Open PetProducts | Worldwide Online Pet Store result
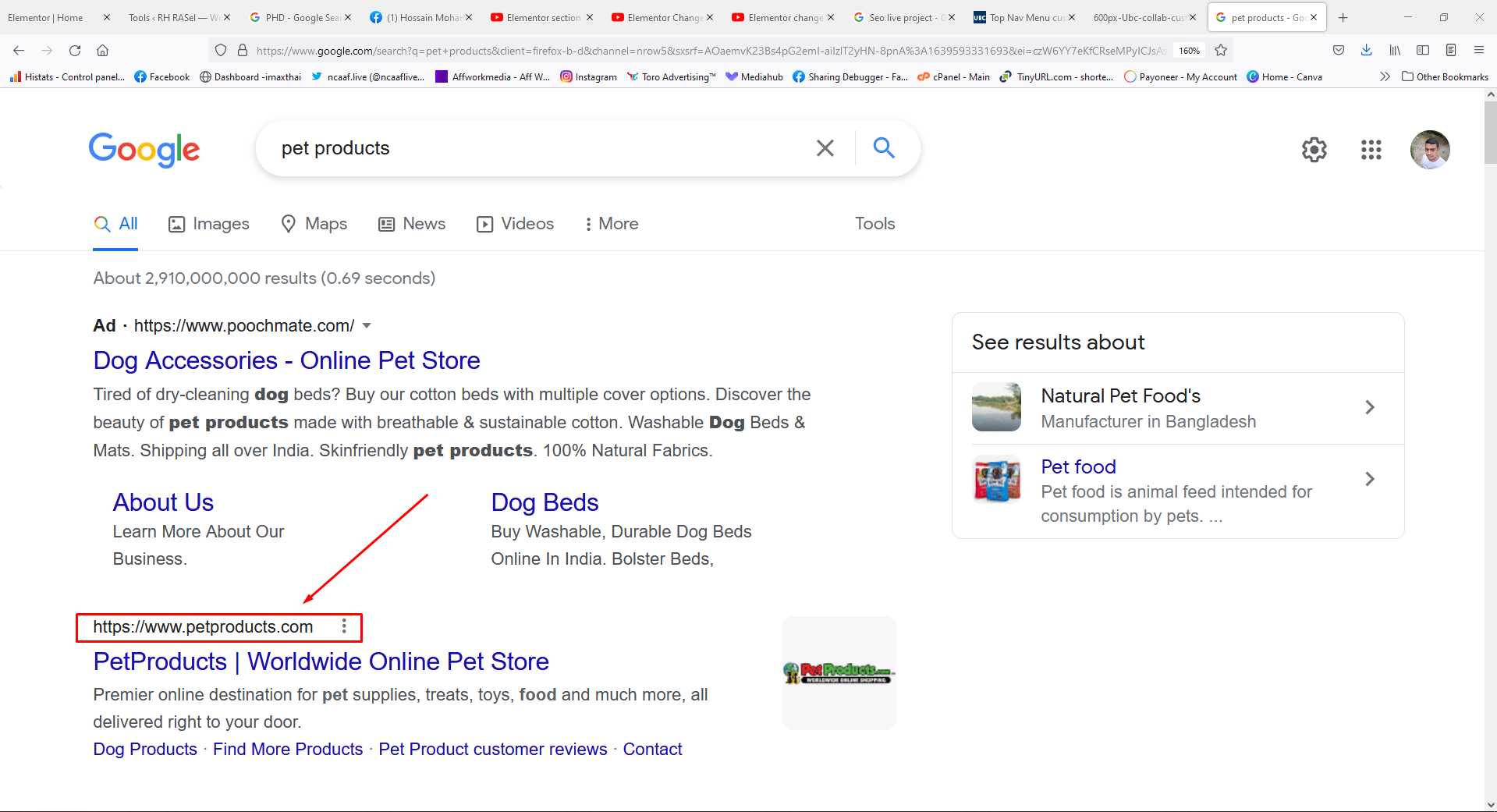Screen dimensions: 1497x812 coord(321,661)
